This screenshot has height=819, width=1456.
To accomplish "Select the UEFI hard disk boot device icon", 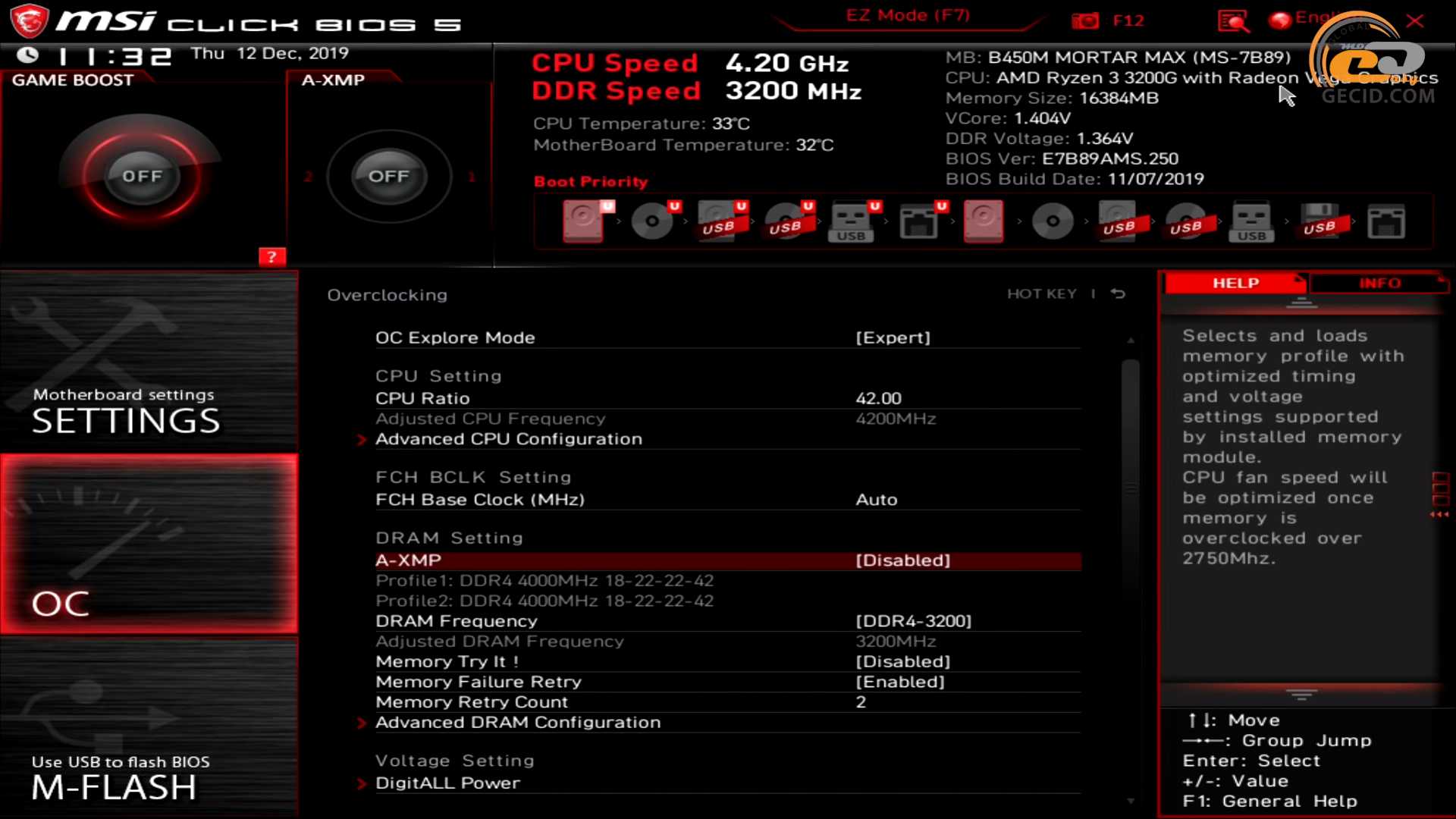I will click(587, 221).
